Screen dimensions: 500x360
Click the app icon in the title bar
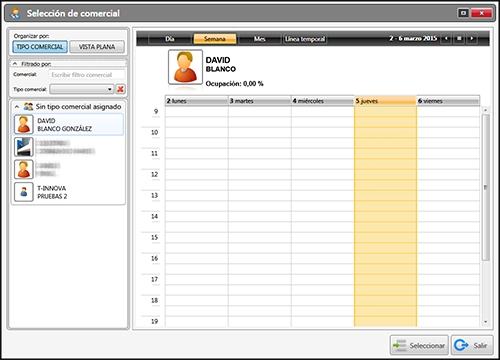(x=15, y=13)
